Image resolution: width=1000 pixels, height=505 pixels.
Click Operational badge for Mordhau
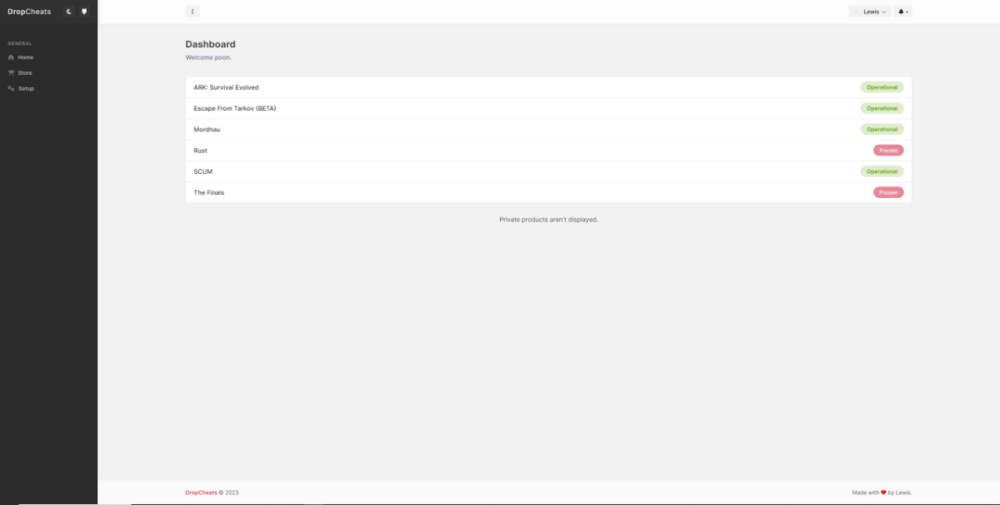(882, 129)
